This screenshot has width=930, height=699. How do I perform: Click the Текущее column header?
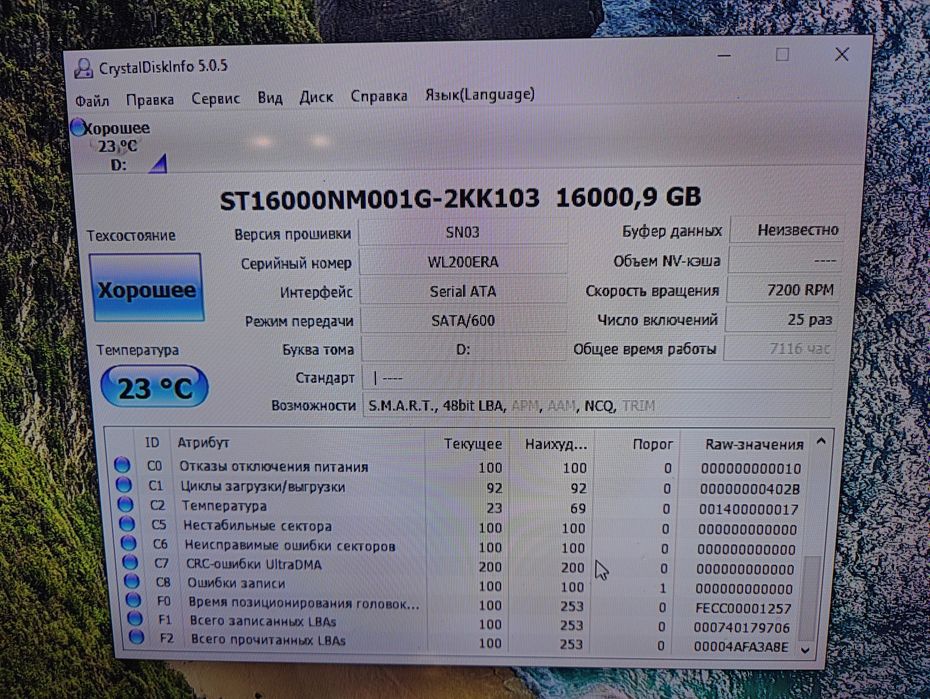coord(467,444)
